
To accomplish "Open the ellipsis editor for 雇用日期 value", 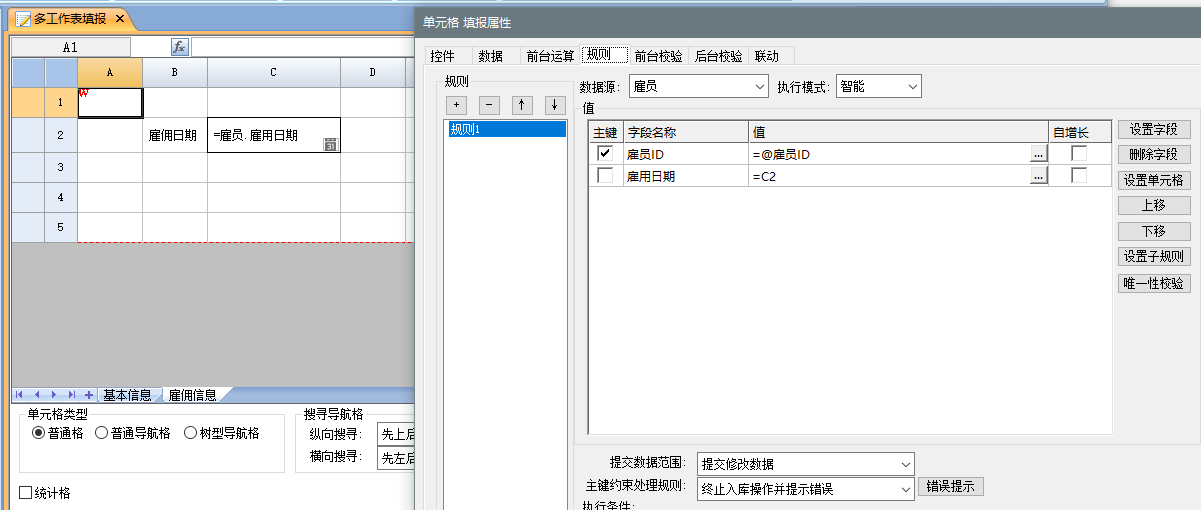I will [1038, 176].
